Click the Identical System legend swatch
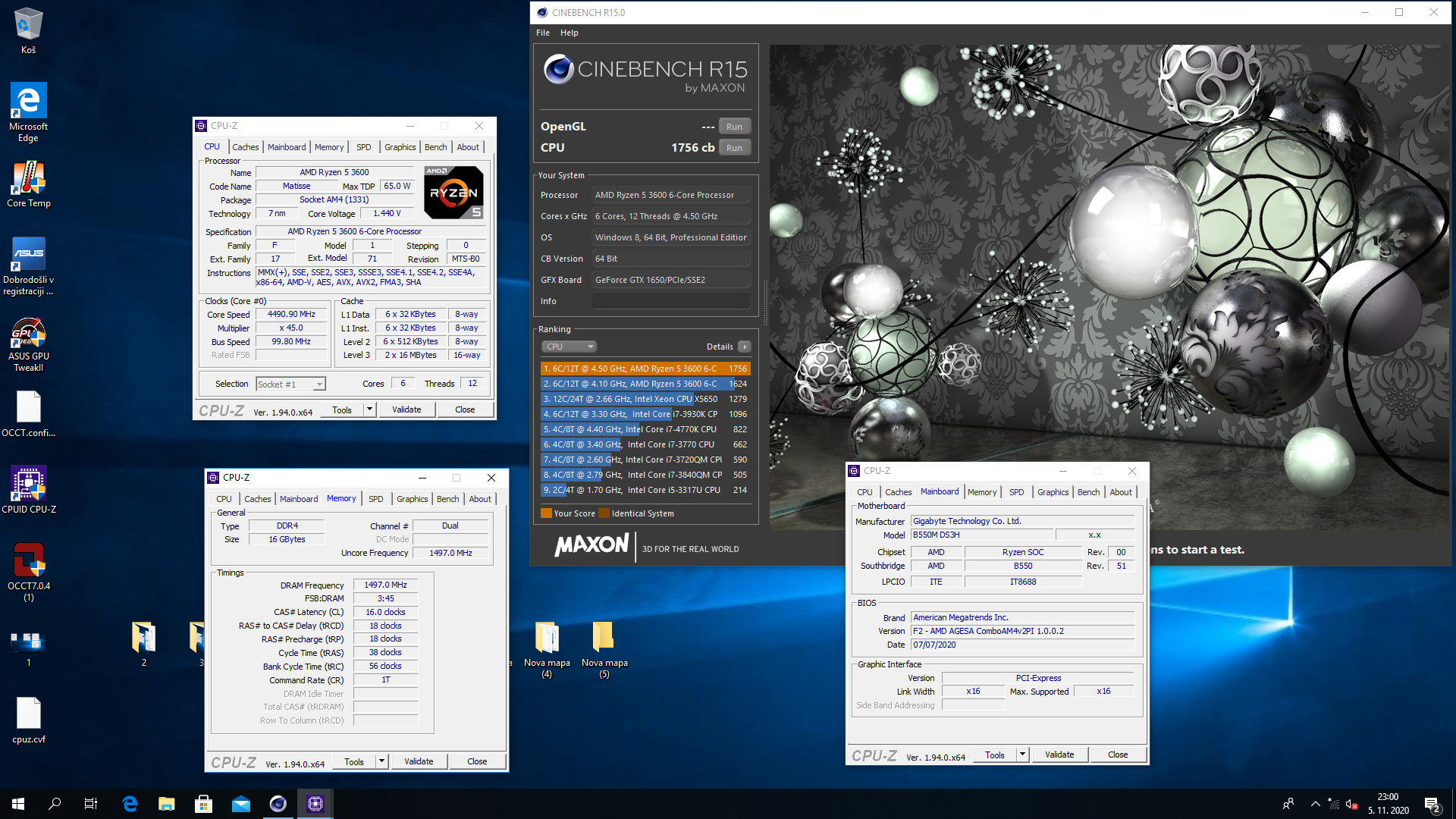This screenshot has height=819, width=1456. pos(604,513)
